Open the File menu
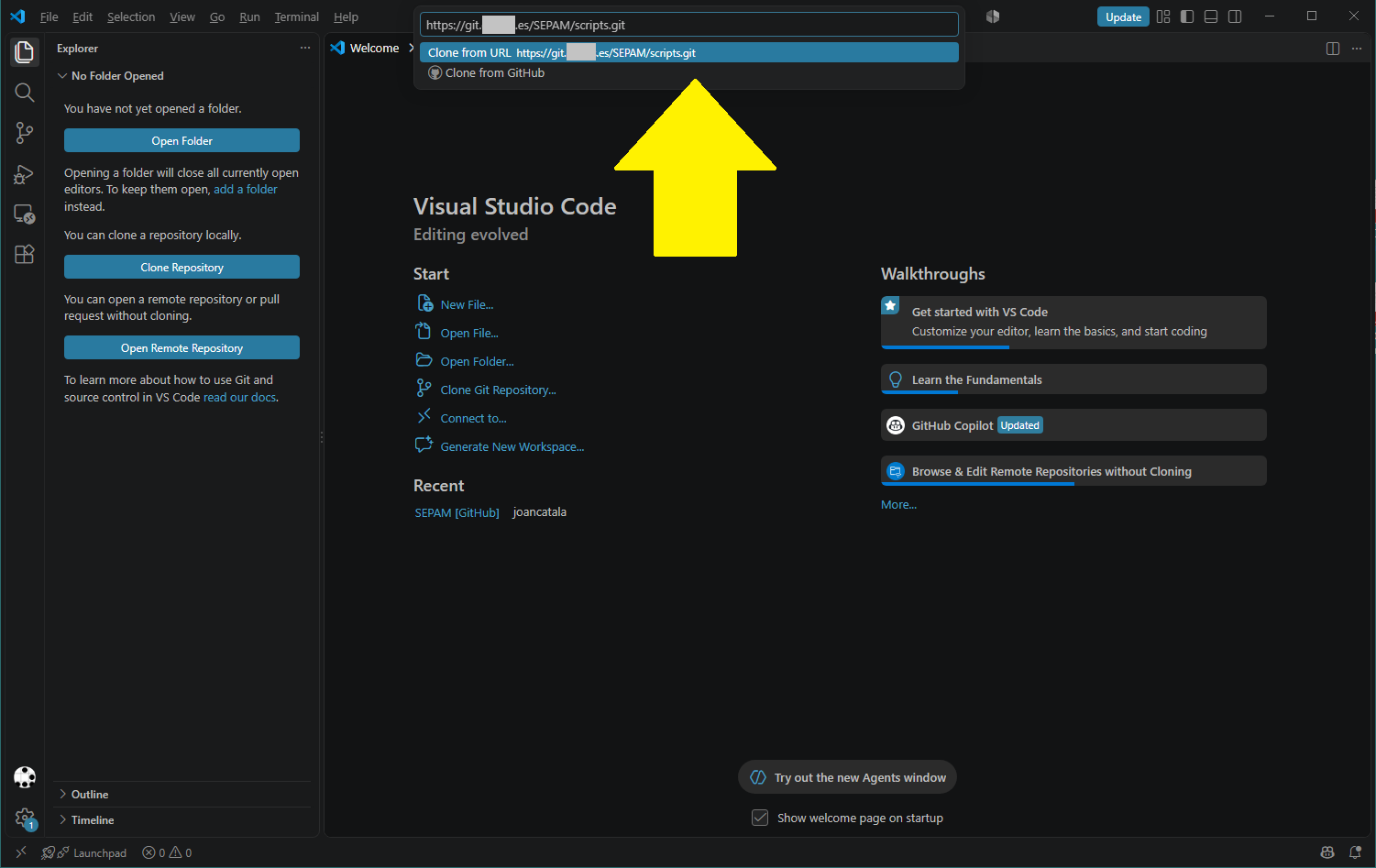1376x868 pixels. (50, 16)
